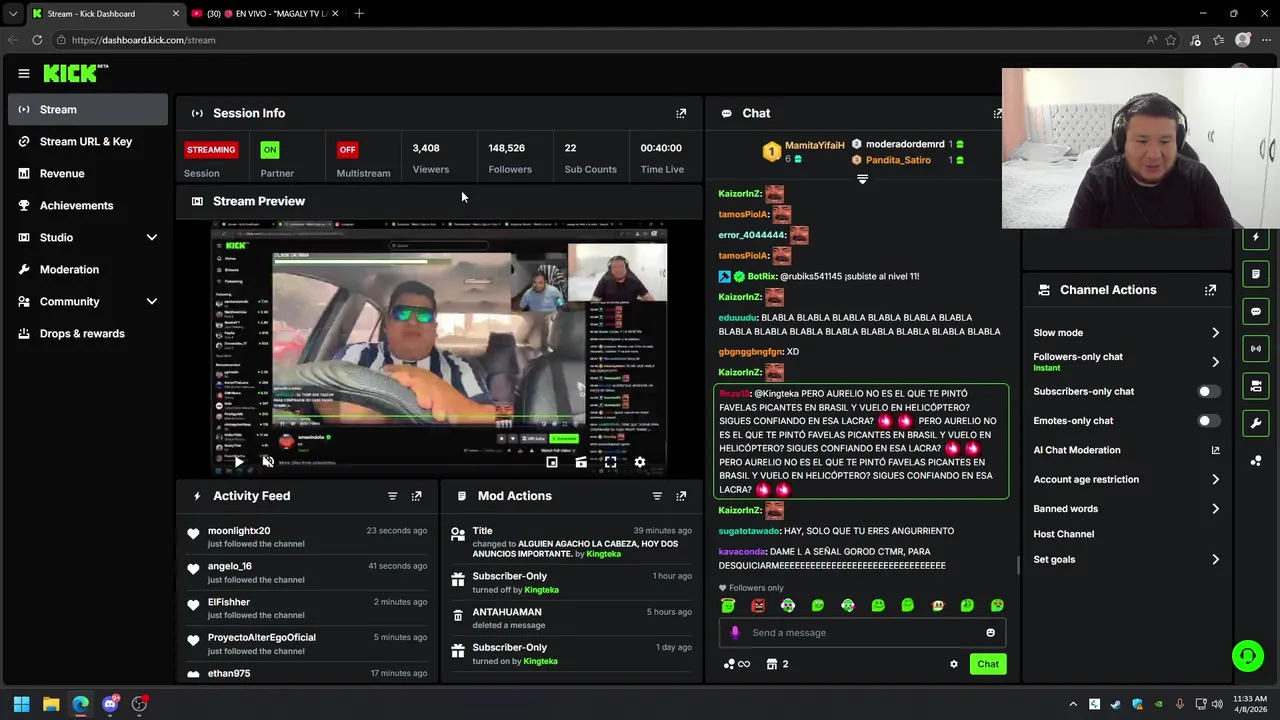Expand Followers-only chat options

click(1215, 362)
